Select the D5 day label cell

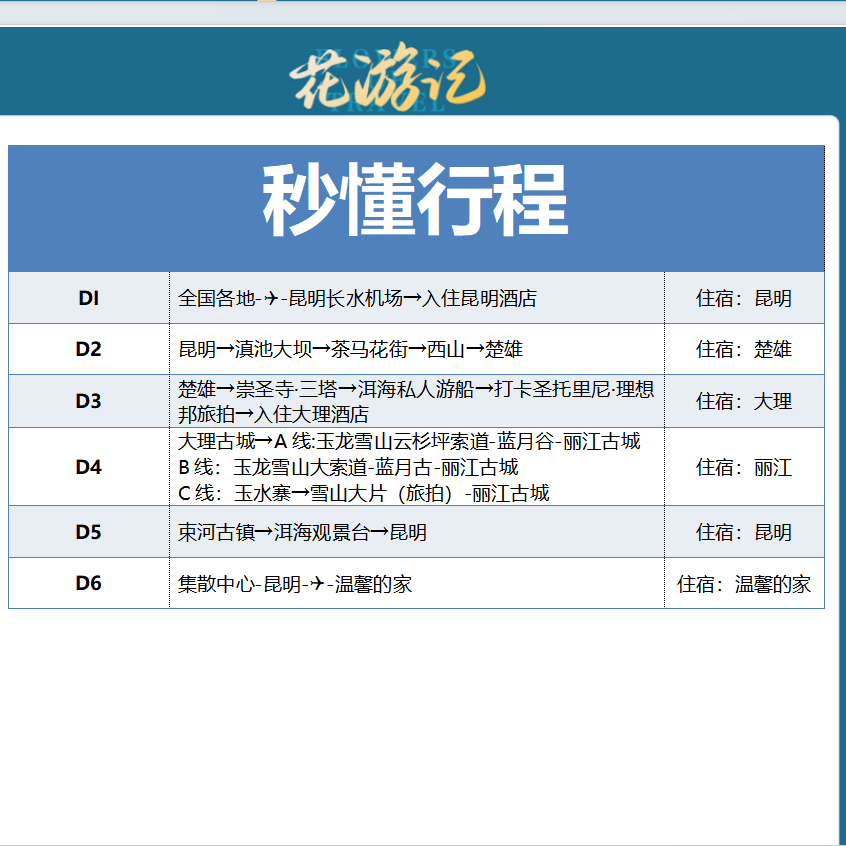(89, 532)
